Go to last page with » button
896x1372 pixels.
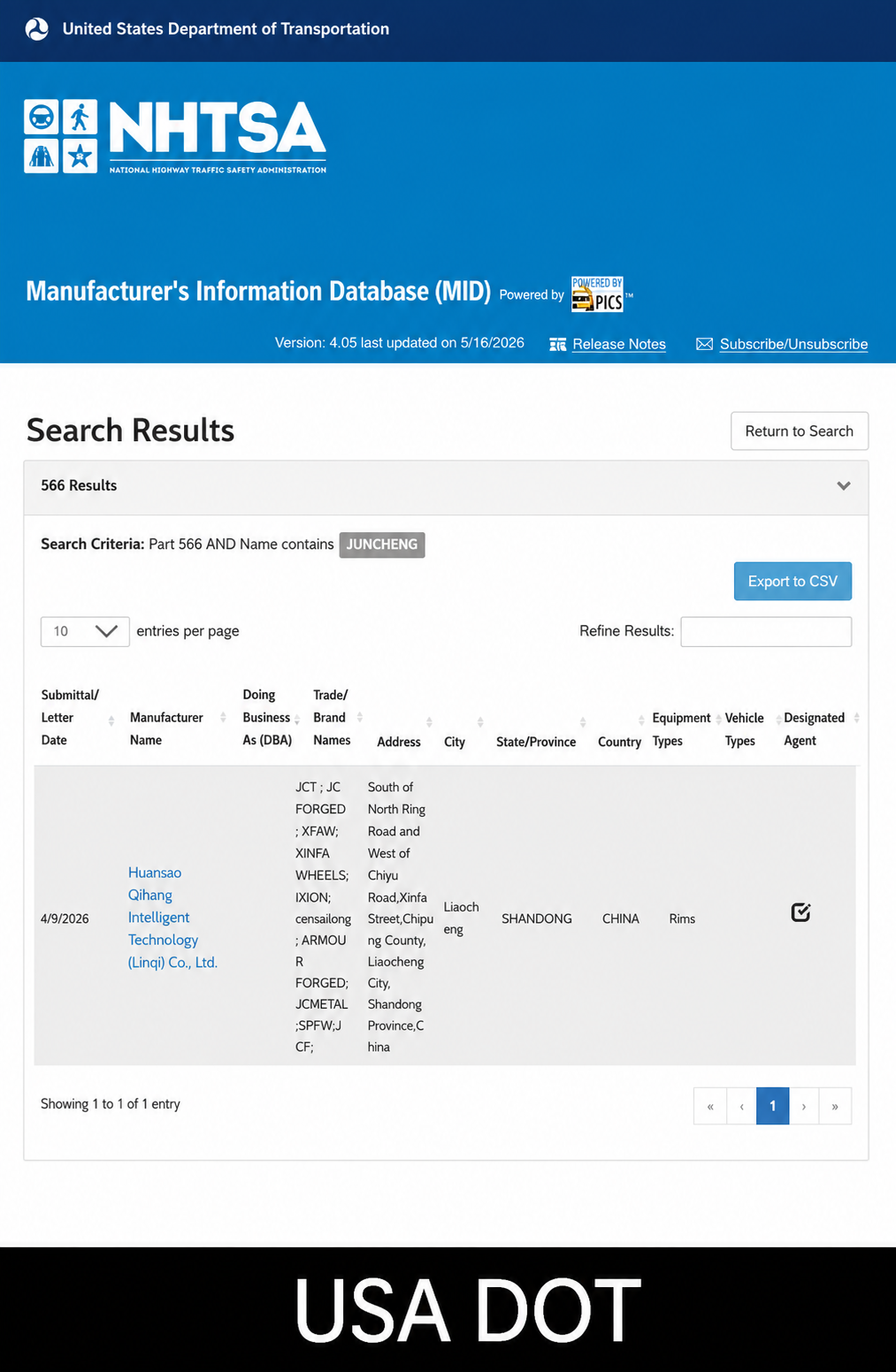tap(835, 1106)
